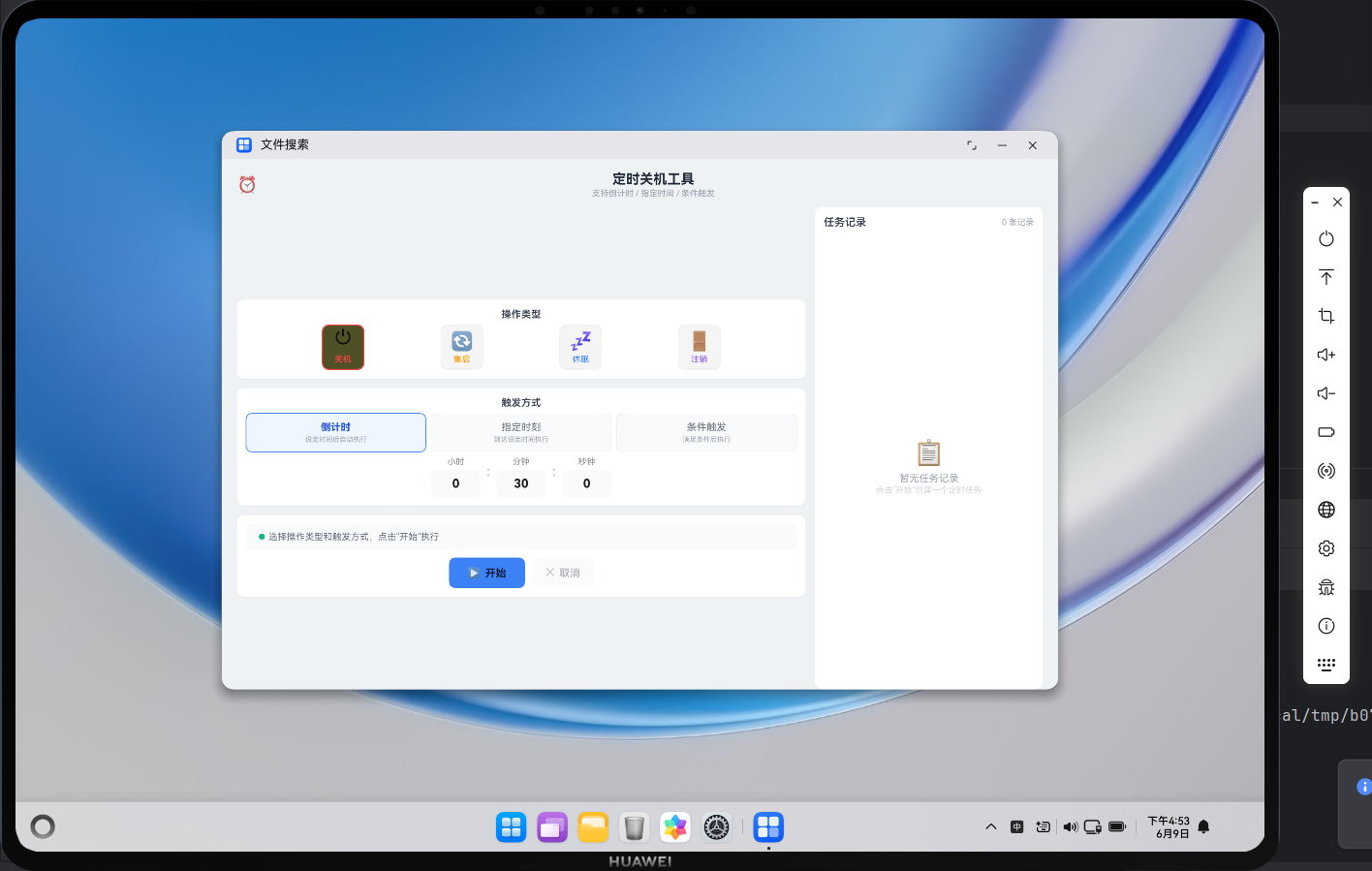This screenshot has width=1372, height=871.
Task: Open the yellow file manager in dock
Action: 593,826
